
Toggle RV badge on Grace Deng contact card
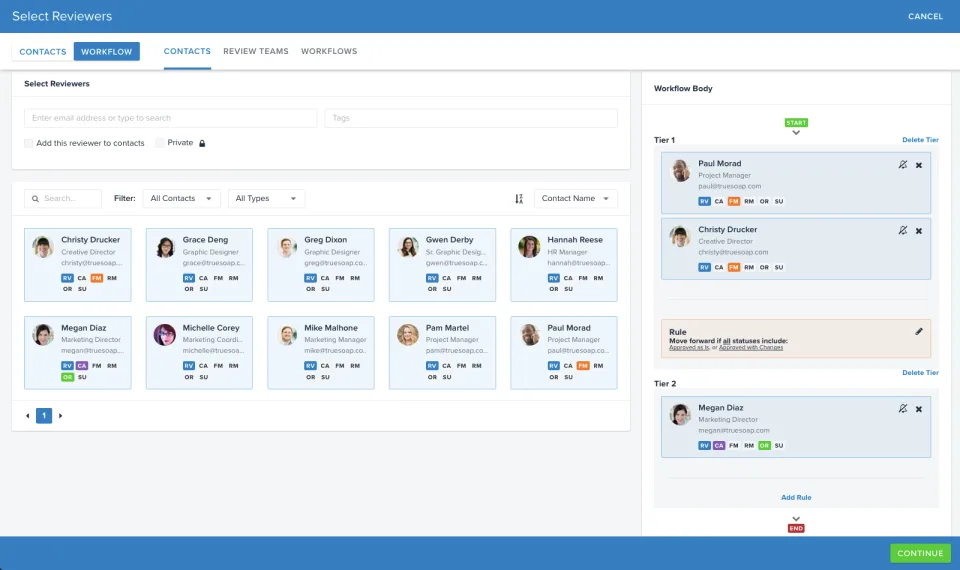point(189,278)
